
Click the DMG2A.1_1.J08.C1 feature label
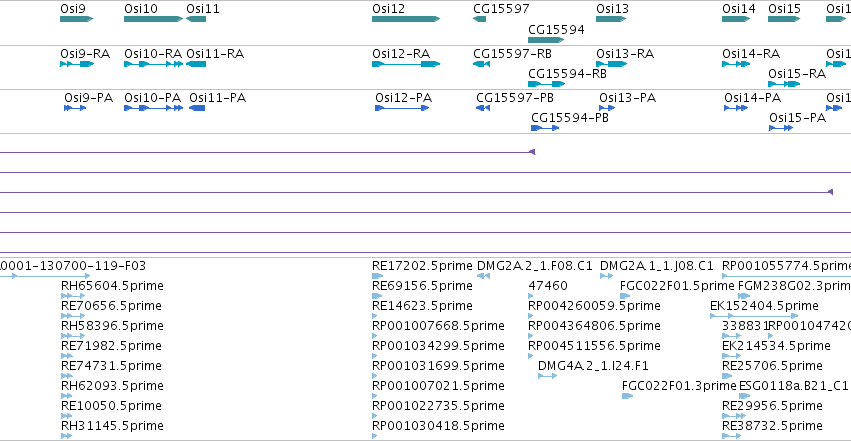point(657,266)
